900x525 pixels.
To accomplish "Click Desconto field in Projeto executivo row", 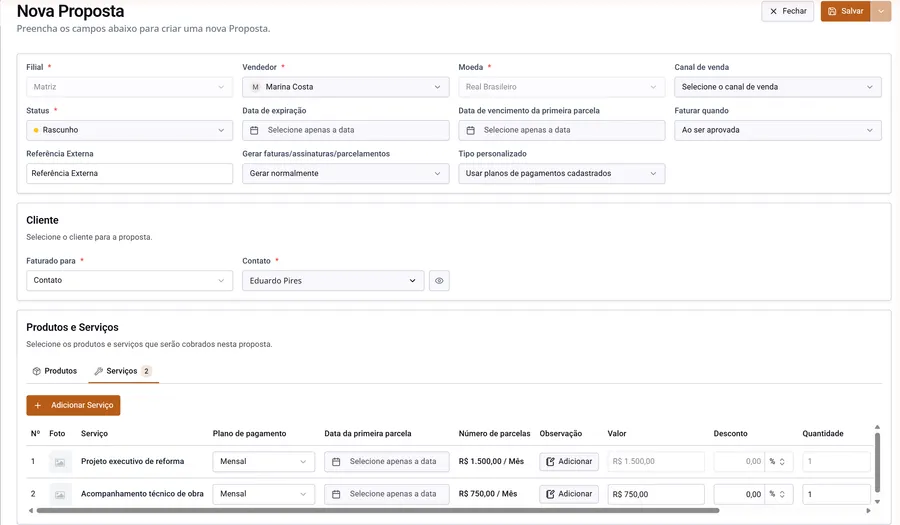I will click(739, 462).
